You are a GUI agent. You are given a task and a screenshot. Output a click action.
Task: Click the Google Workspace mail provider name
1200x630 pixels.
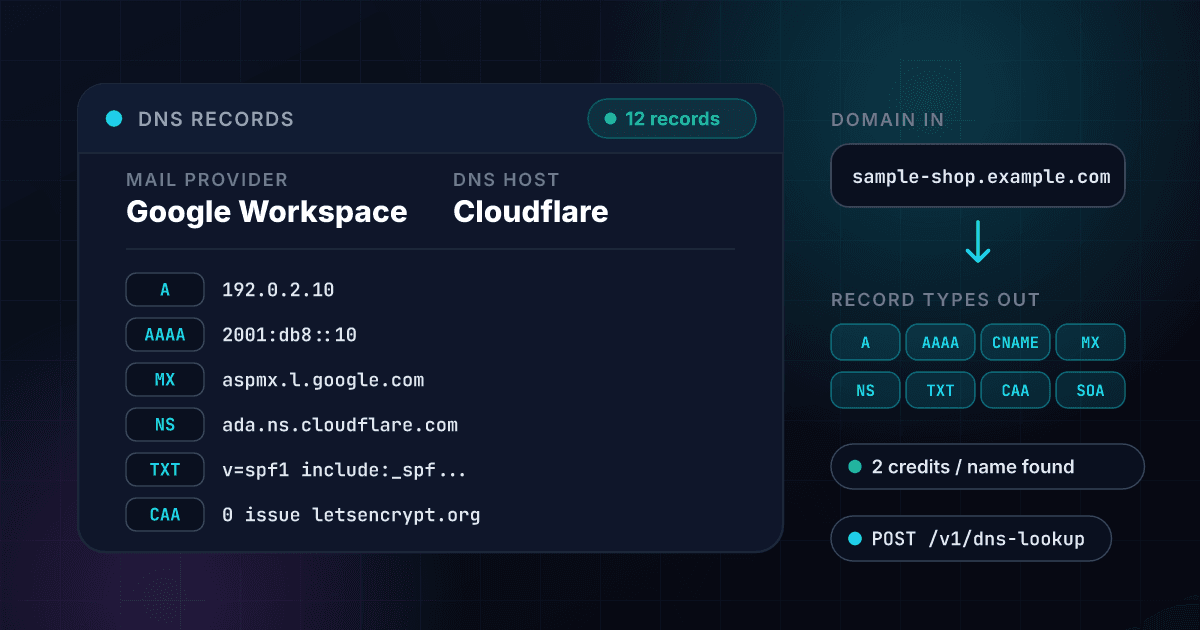pyautogui.click(x=267, y=212)
